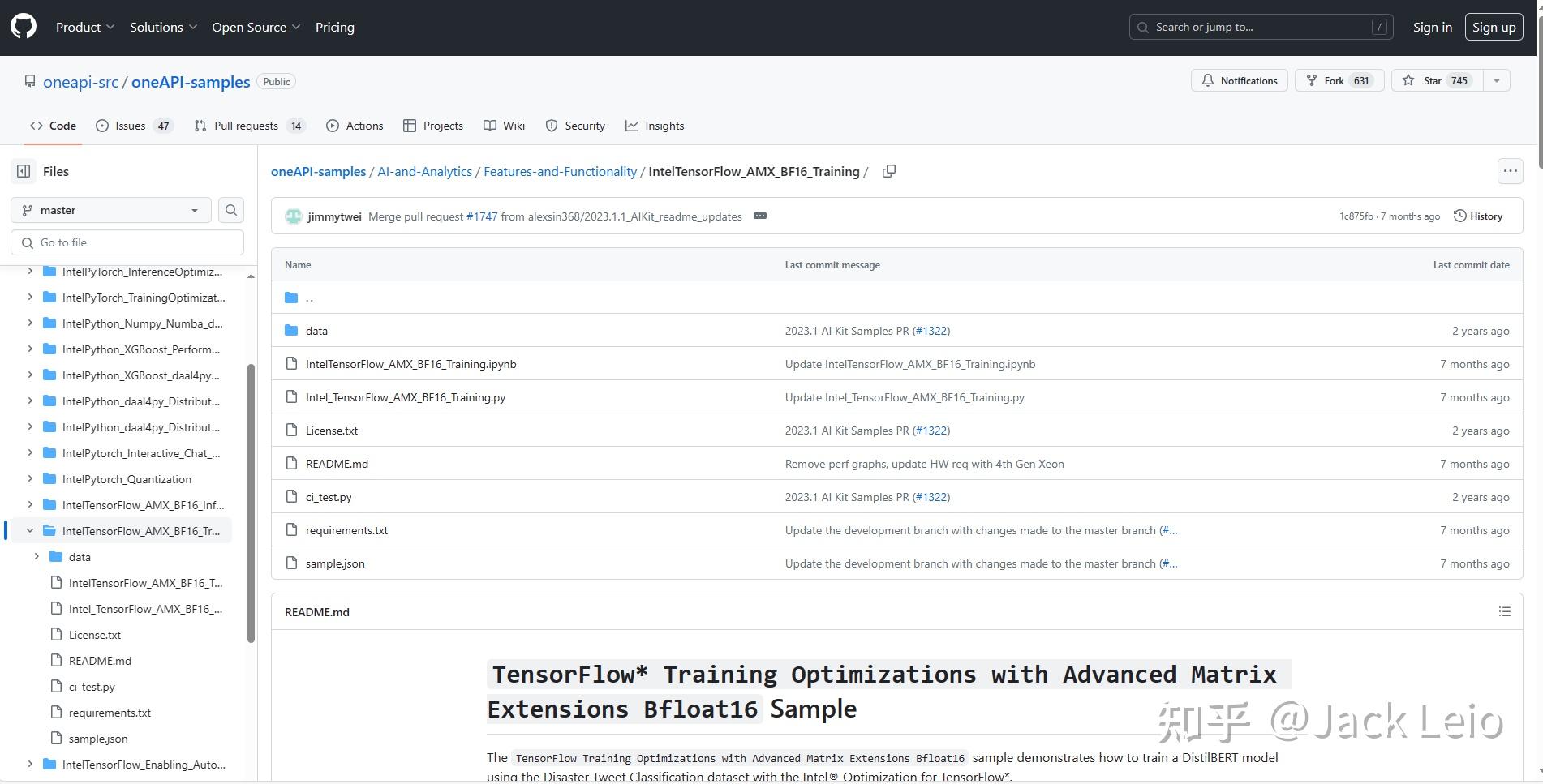Open the Product menu in header
This screenshot has width=1543, height=784.
(x=85, y=28)
